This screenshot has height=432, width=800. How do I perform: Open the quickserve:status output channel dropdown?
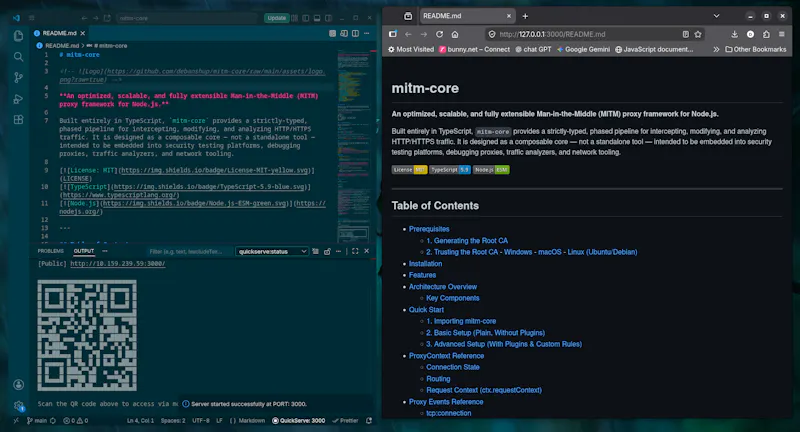pos(272,251)
